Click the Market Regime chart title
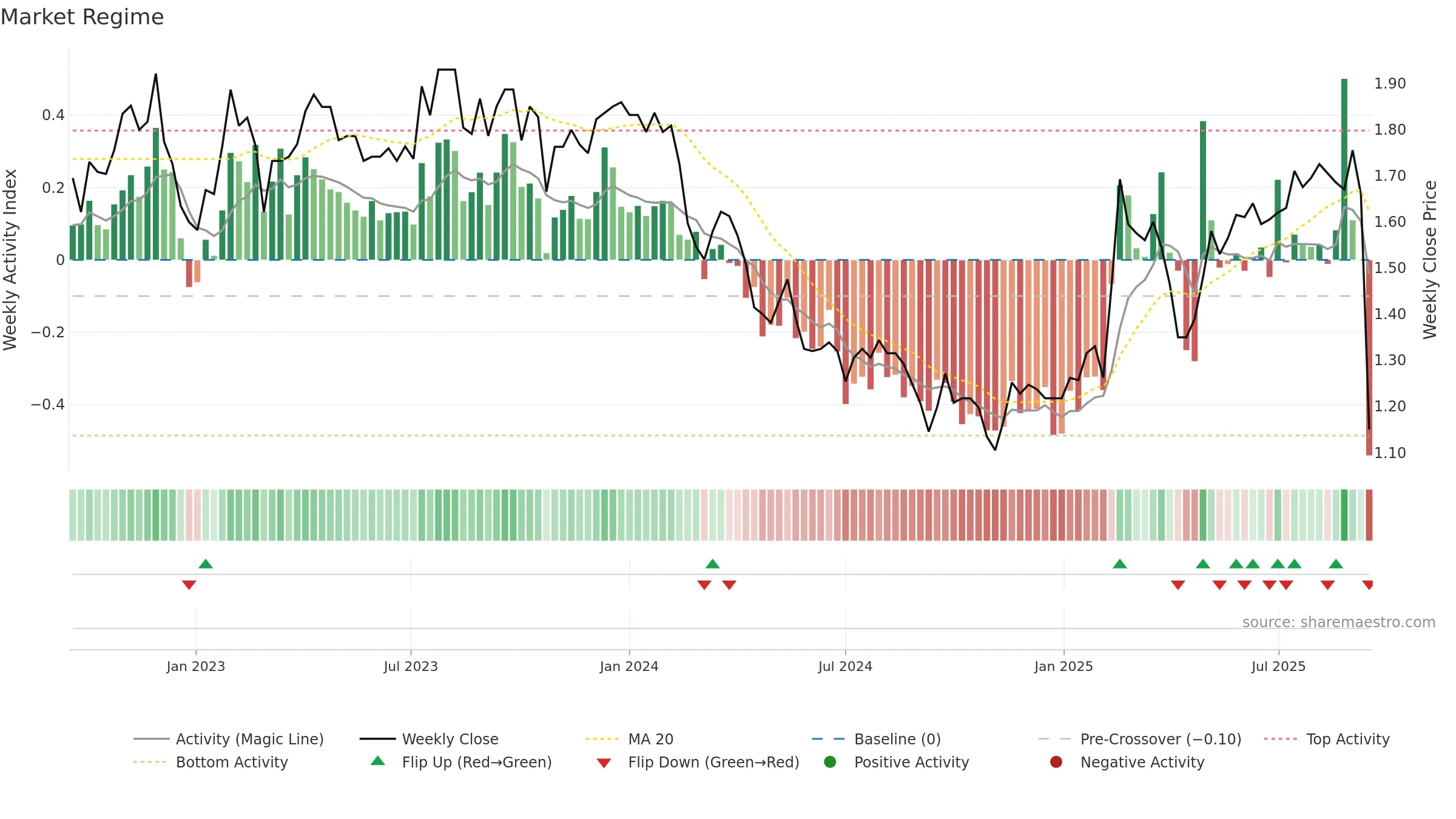Screen dimensions: 1456x819 click(x=82, y=17)
